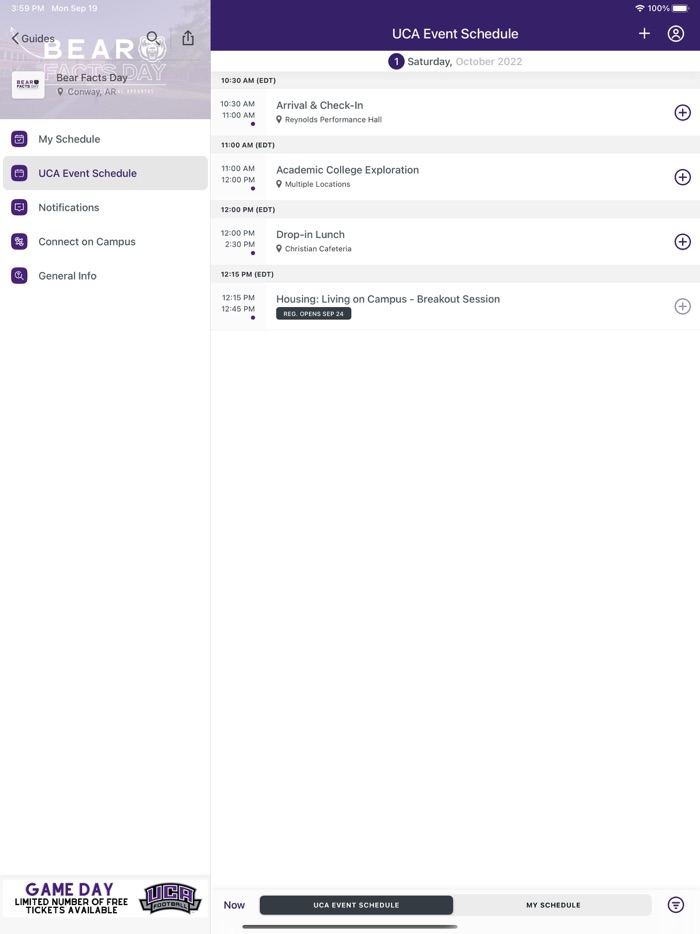Open General Info section
The width and height of the screenshot is (700, 934).
[x=67, y=275]
